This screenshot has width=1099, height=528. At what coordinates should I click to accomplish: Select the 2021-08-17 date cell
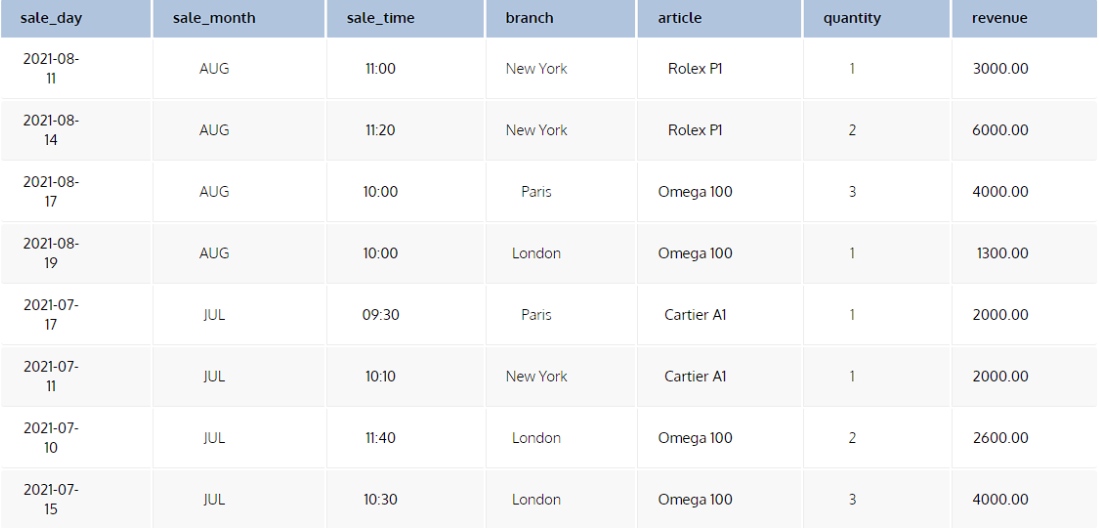click(x=51, y=191)
